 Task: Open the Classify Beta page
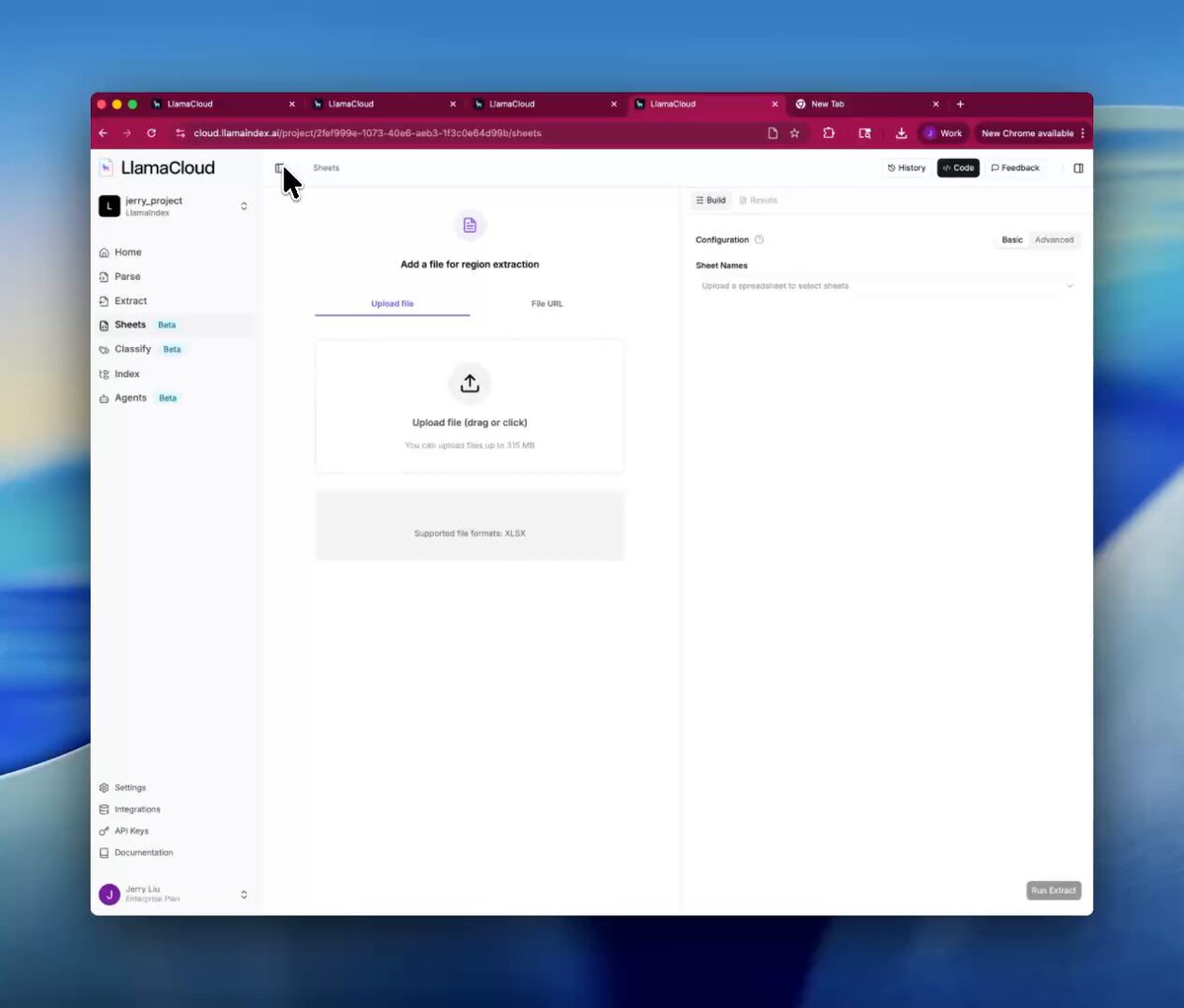141,349
